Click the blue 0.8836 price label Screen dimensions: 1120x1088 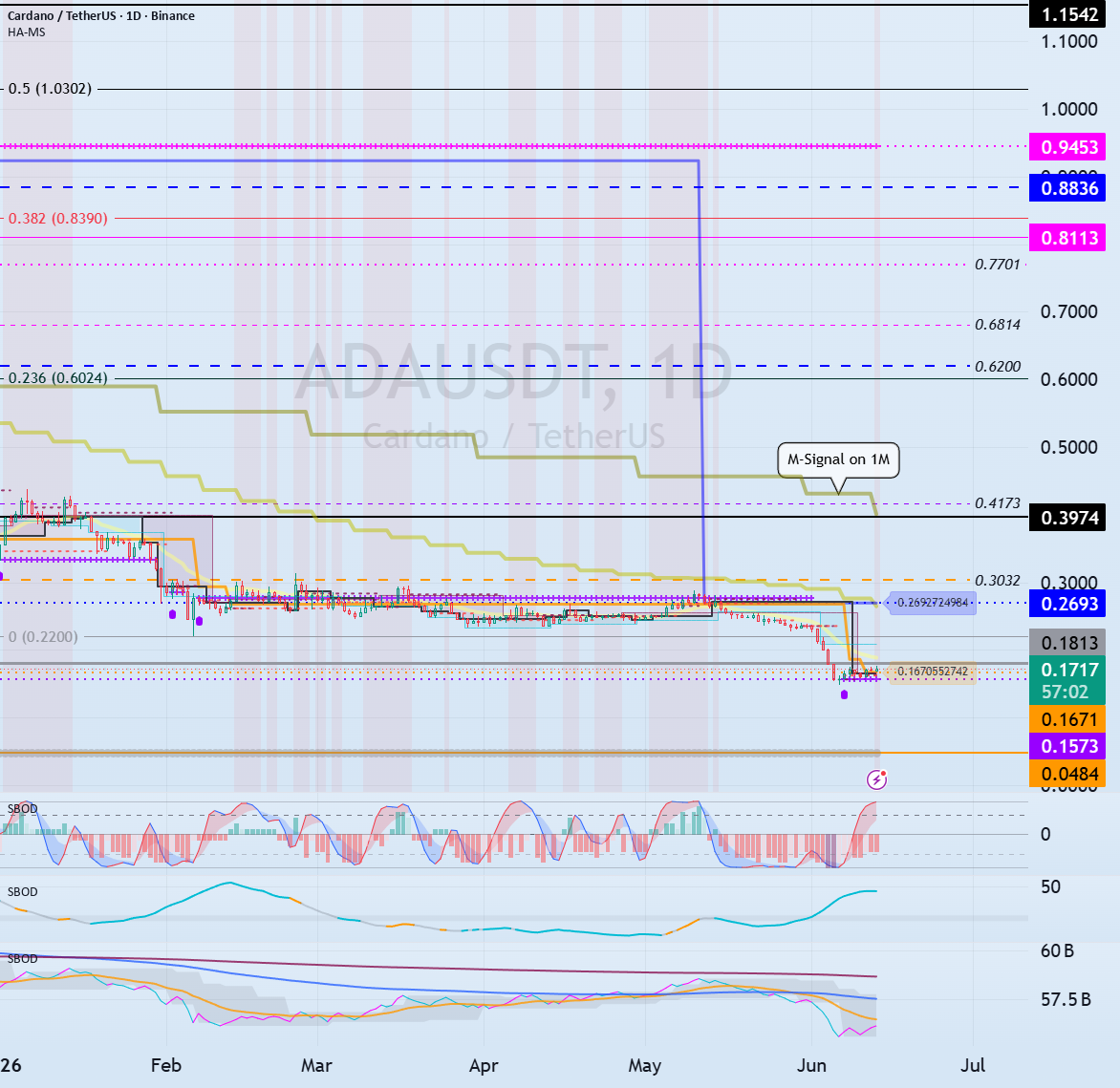pyautogui.click(x=1067, y=188)
